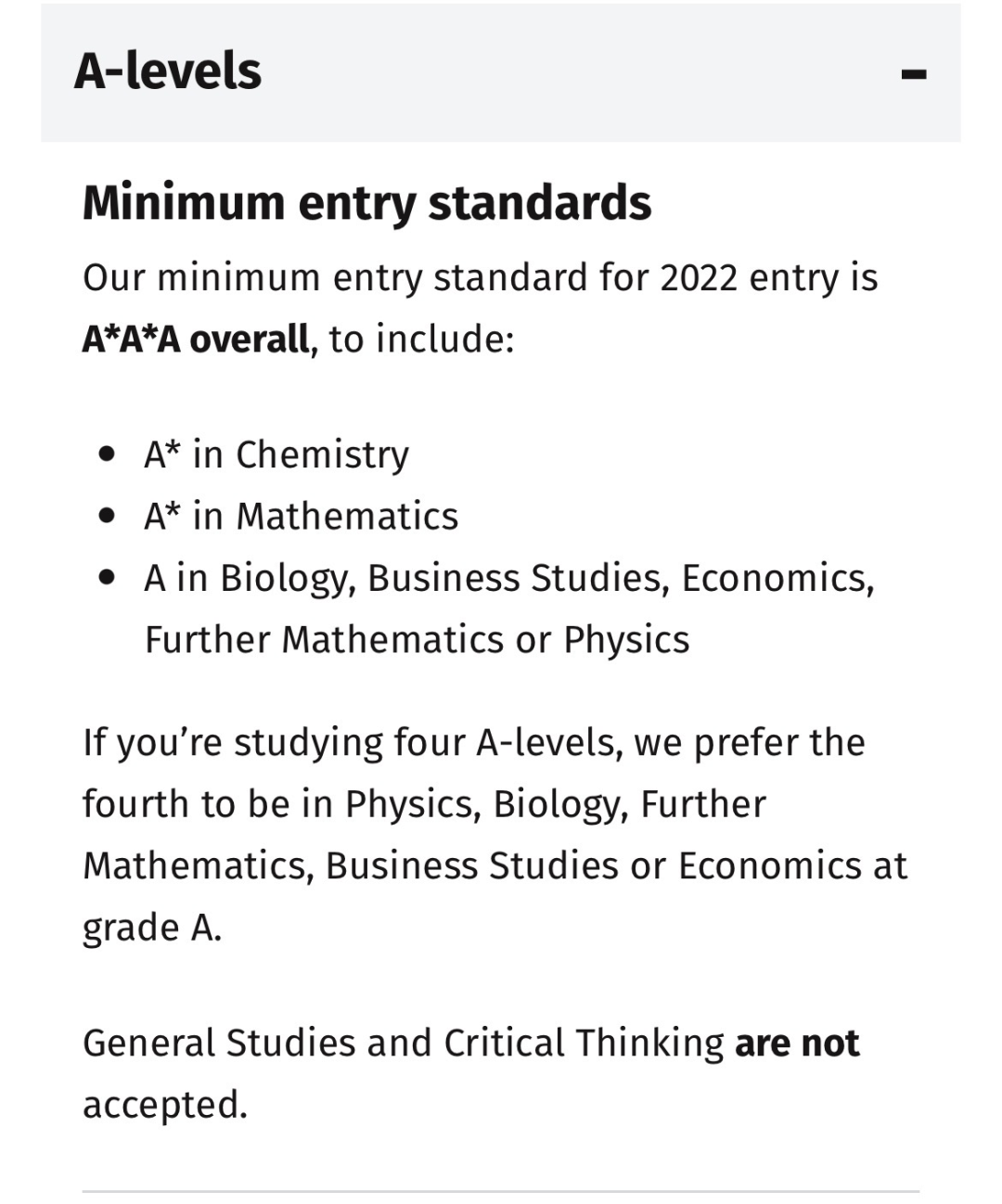1002x1204 pixels.
Task: Collapse the A-levels section with minus icon
Action: tap(914, 73)
